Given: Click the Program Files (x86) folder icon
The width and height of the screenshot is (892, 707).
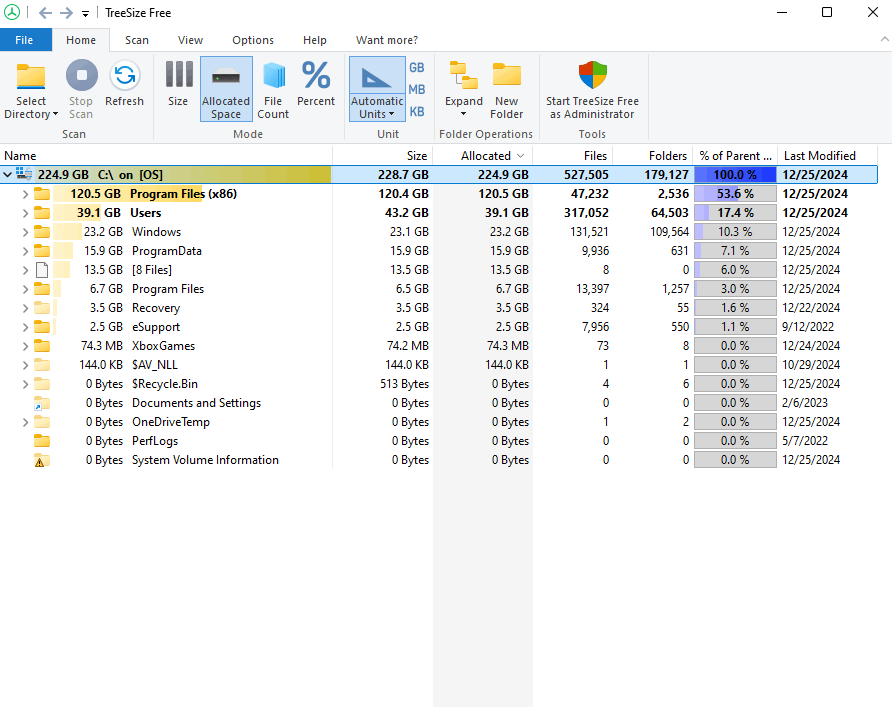Looking at the screenshot, I should [x=42, y=193].
